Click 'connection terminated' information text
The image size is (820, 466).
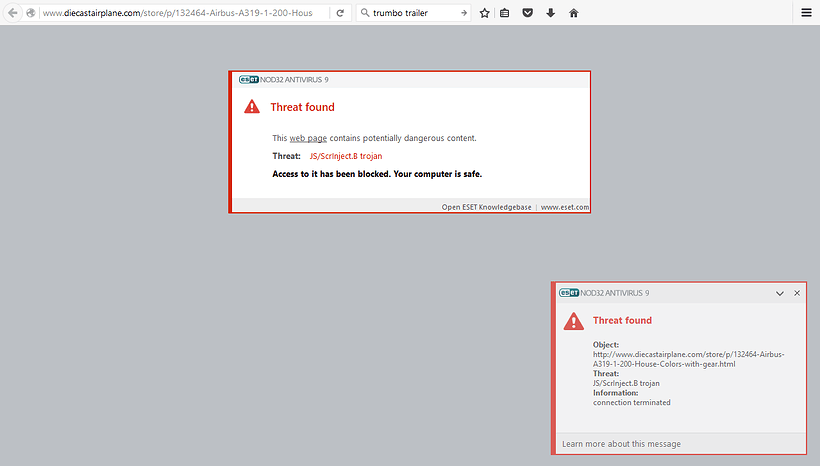point(632,402)
